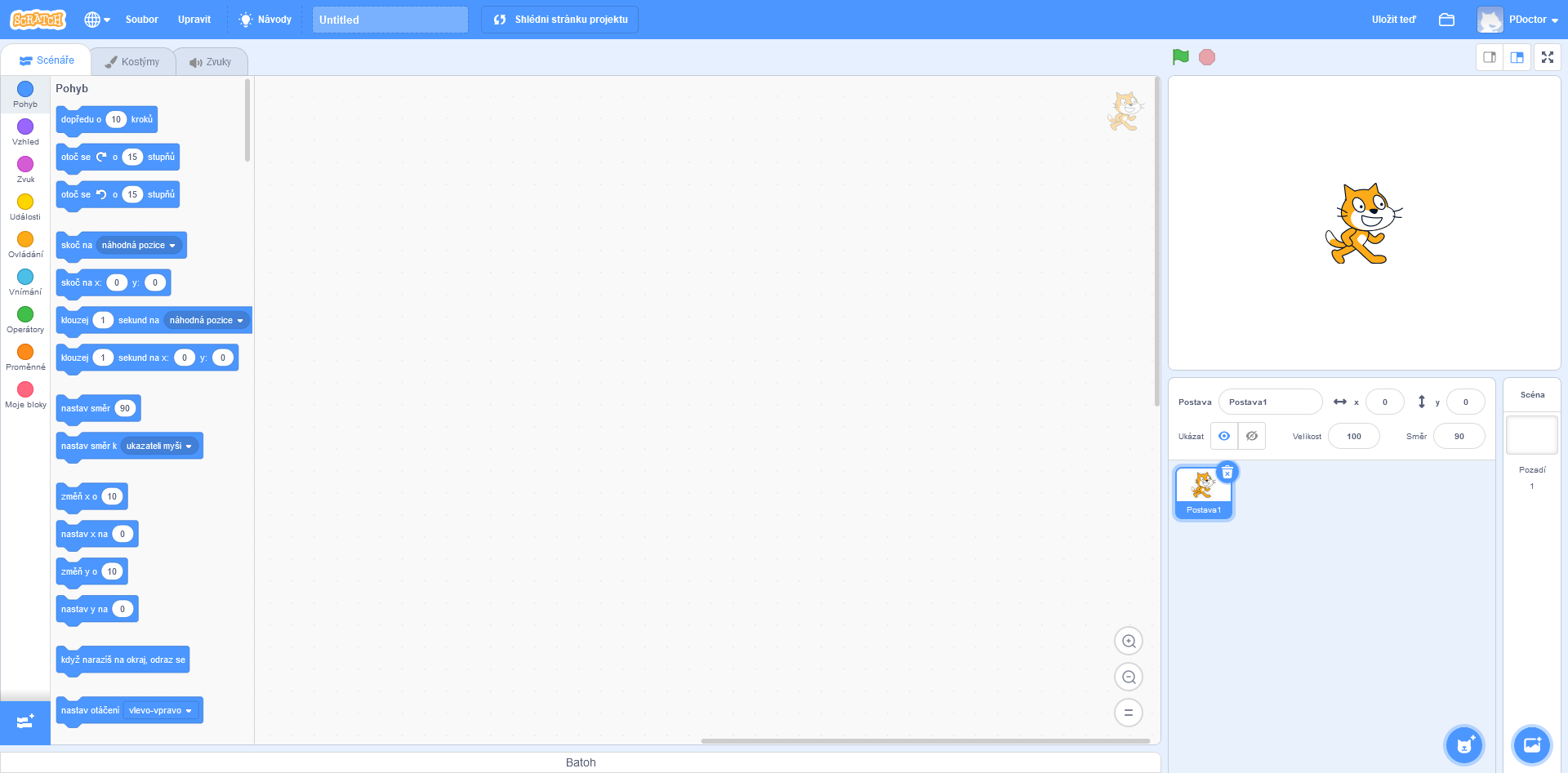Open the Soubor menu
The height and width of the screenshot is (773, 1568).
141,20
